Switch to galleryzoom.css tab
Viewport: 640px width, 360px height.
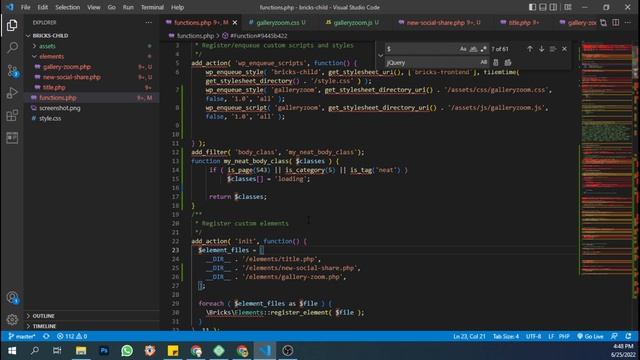pos(278,22)
